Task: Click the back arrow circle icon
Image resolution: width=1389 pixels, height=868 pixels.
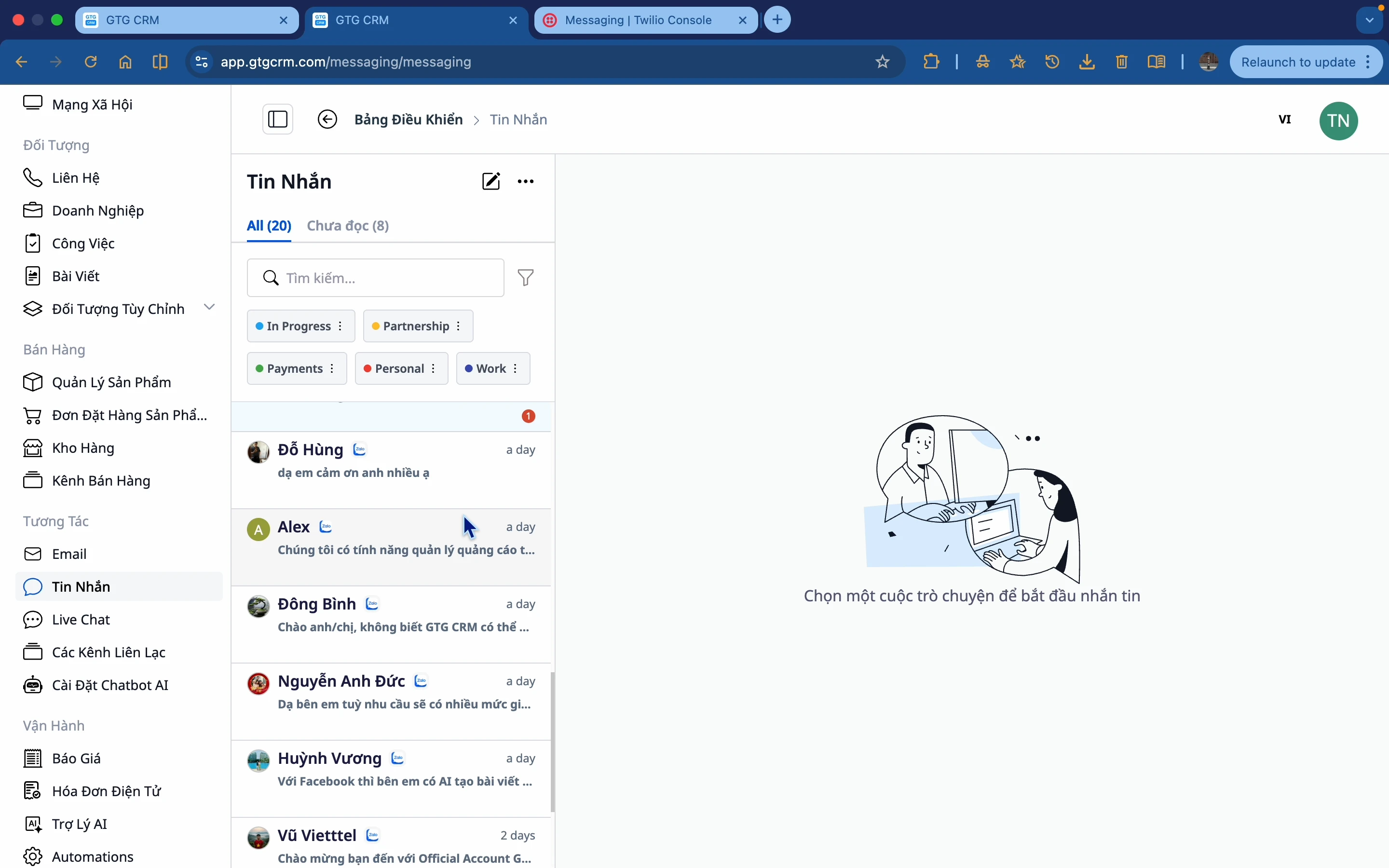Action: pyautogui.click(x=327, y=120)
